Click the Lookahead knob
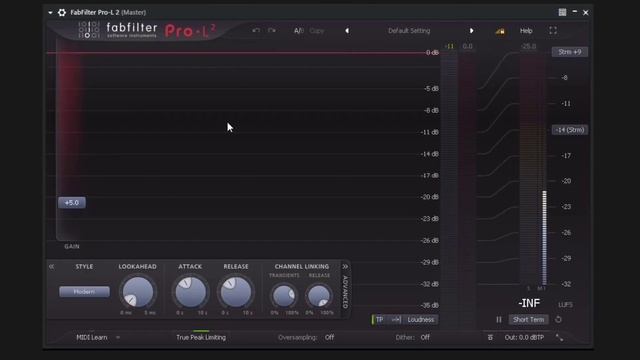This screenshot has height=360, width=640. click(x=138, y=292)
